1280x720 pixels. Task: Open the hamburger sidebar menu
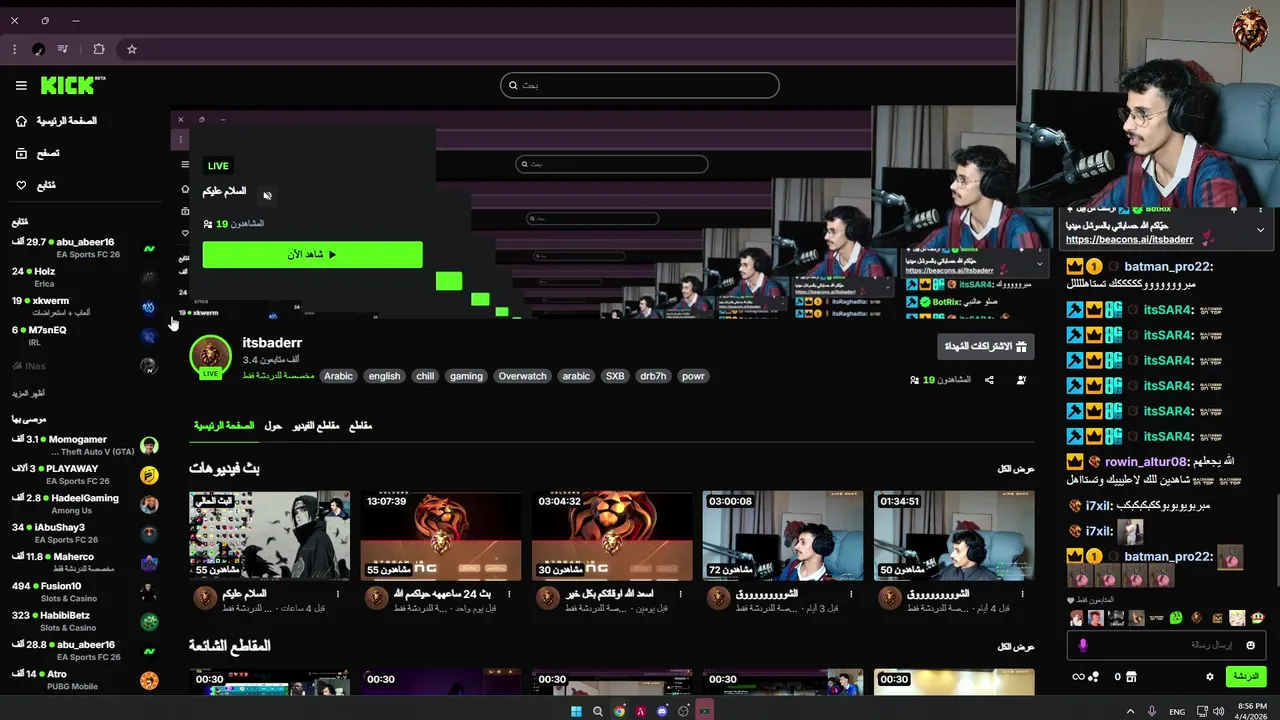21,86
